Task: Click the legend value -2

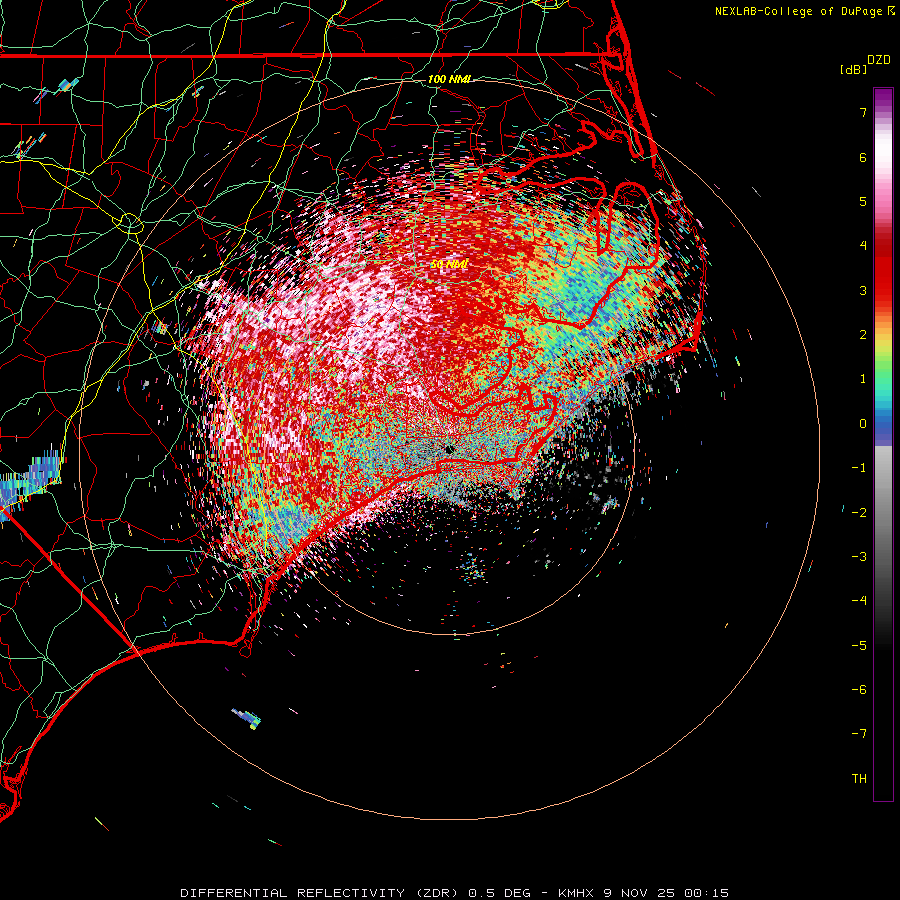Action: (x=859, y=513)
